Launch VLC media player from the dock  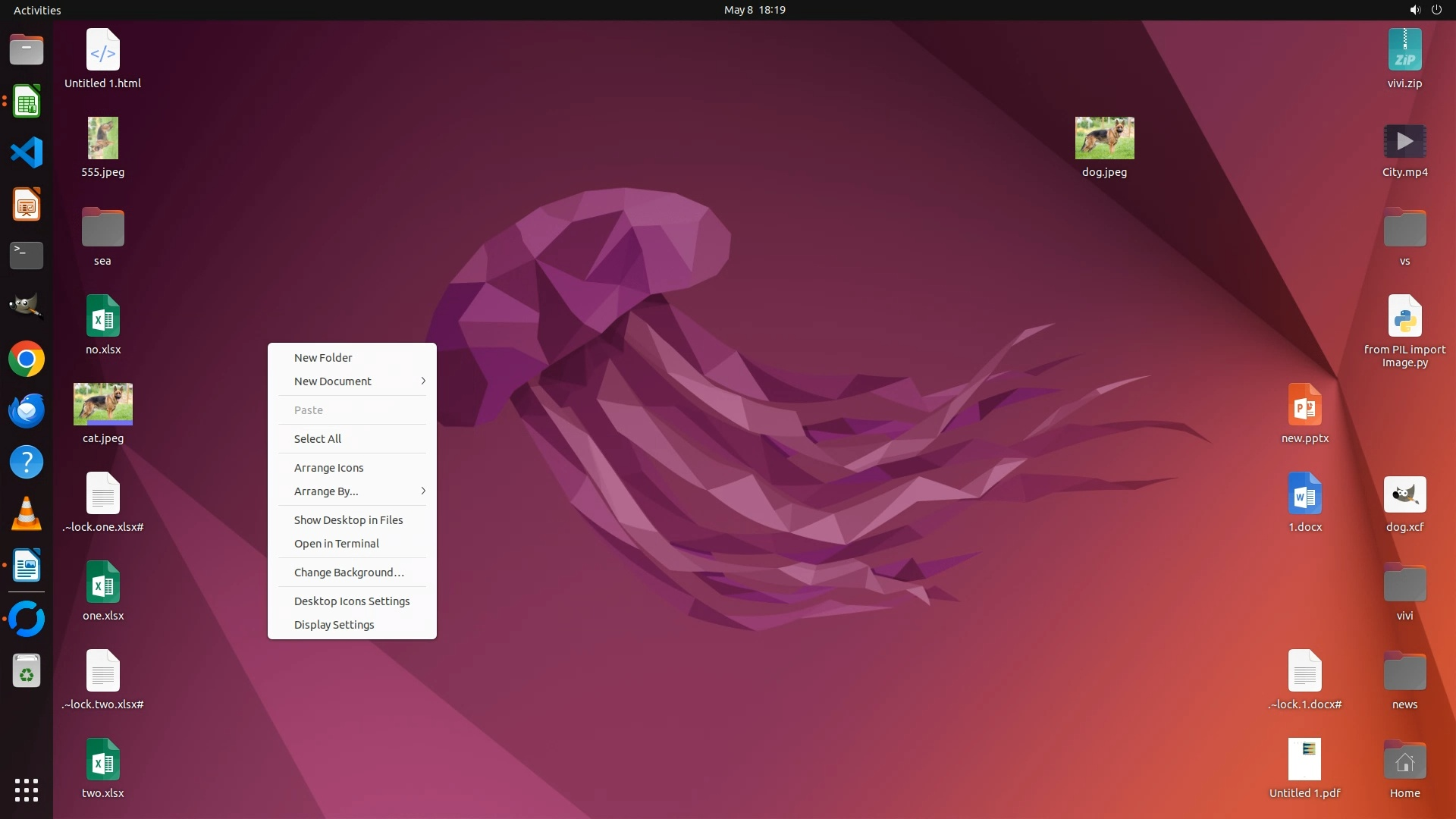pyautogui.click(x=27, y=514)
